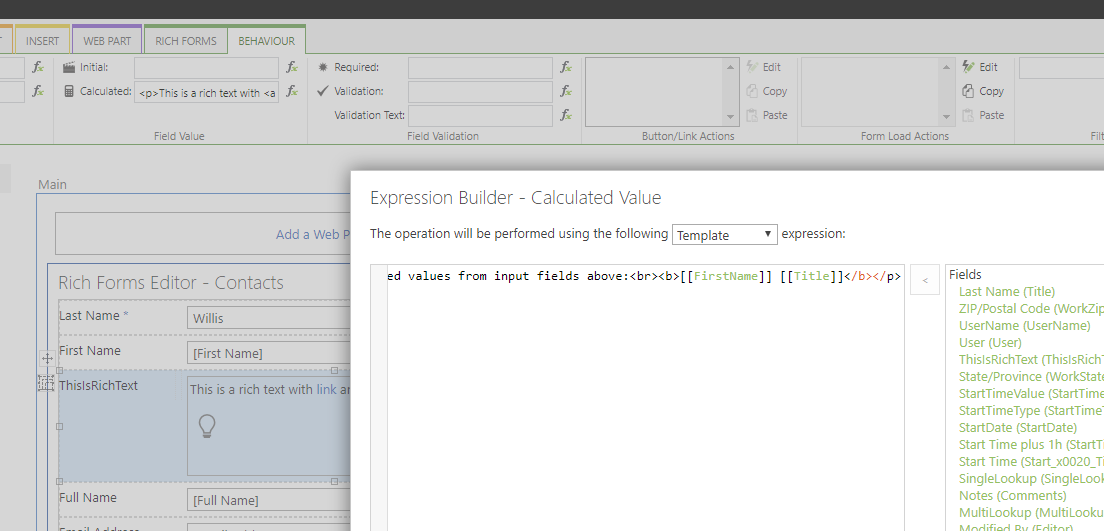The width and height of the screenshot is (1104, 531).
Task: Click the Calculated value input box
Action: coord(206,92)
